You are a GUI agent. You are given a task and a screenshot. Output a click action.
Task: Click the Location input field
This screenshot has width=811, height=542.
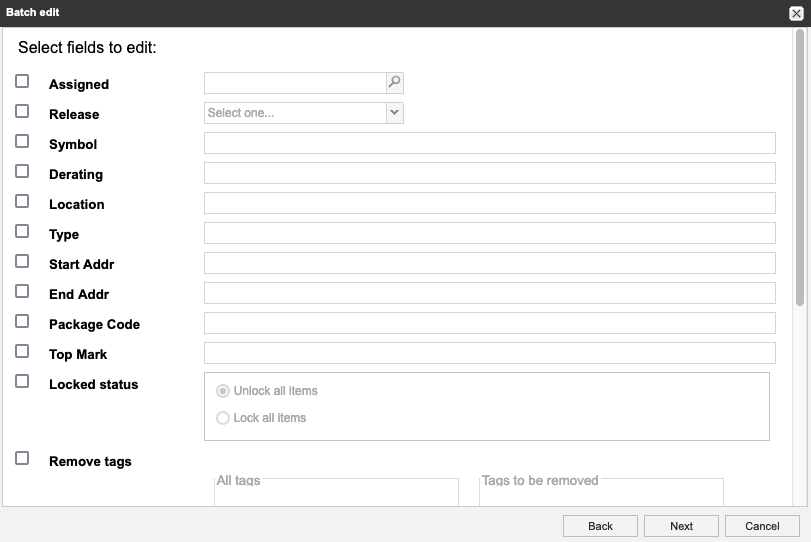tap(489, 203)
